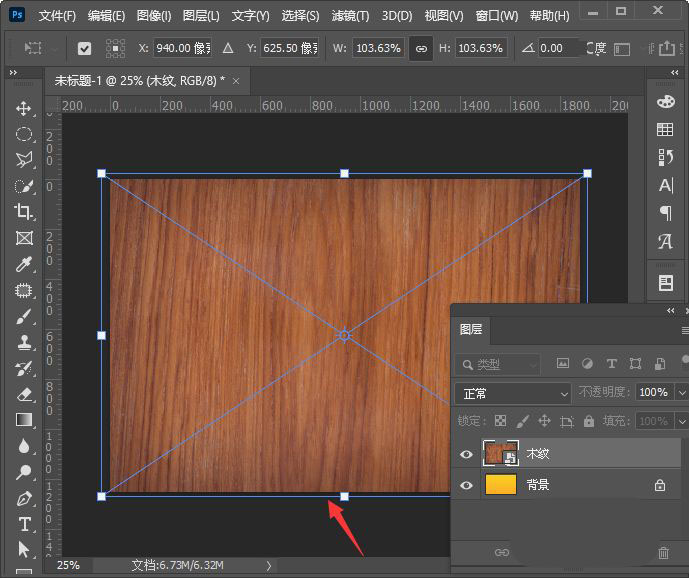Viewport: 689px width, 578px height.
Task: Click the yellow 背景 layer thumbnail
Action: [501, 484]
